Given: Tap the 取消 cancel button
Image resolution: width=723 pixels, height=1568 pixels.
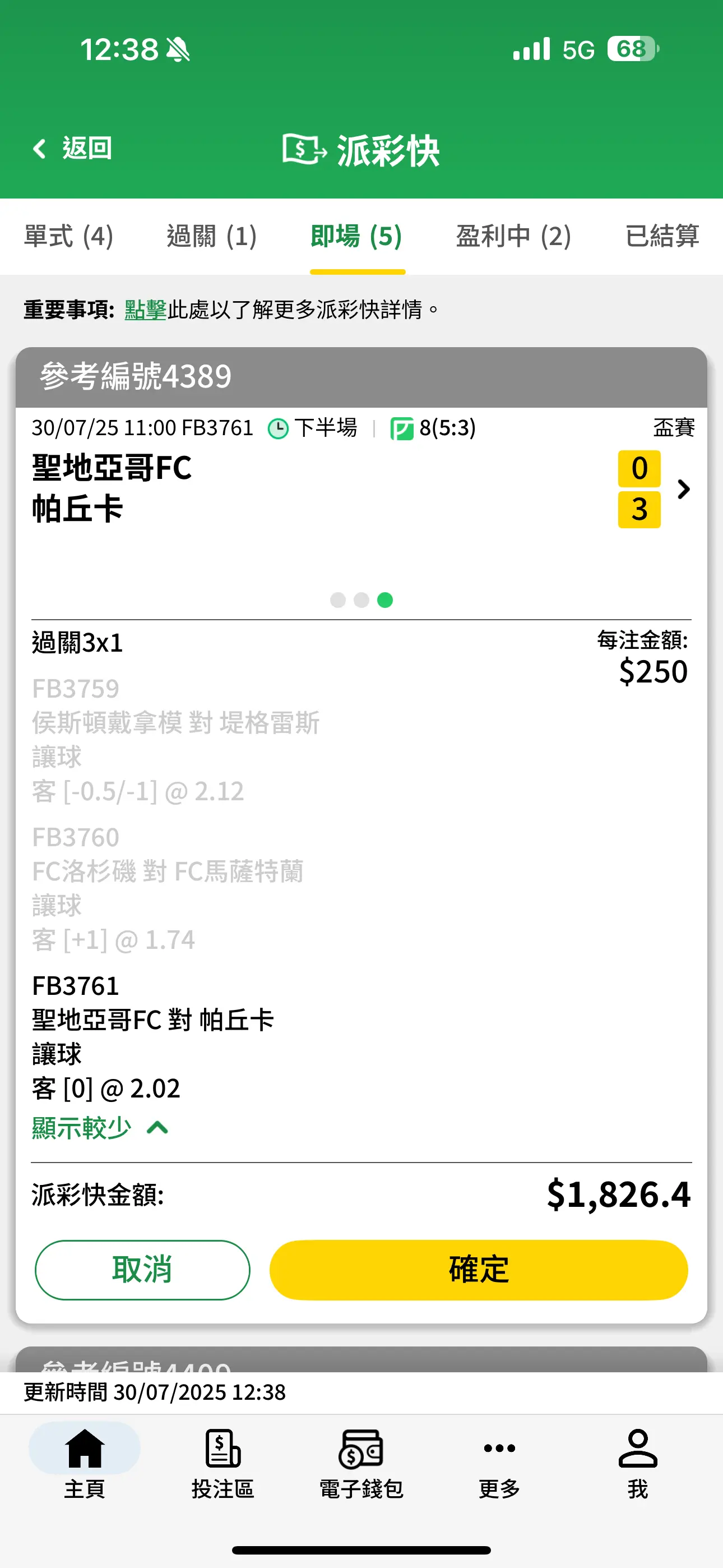Looking at the screenshot, I should (x=142, y=1270).
